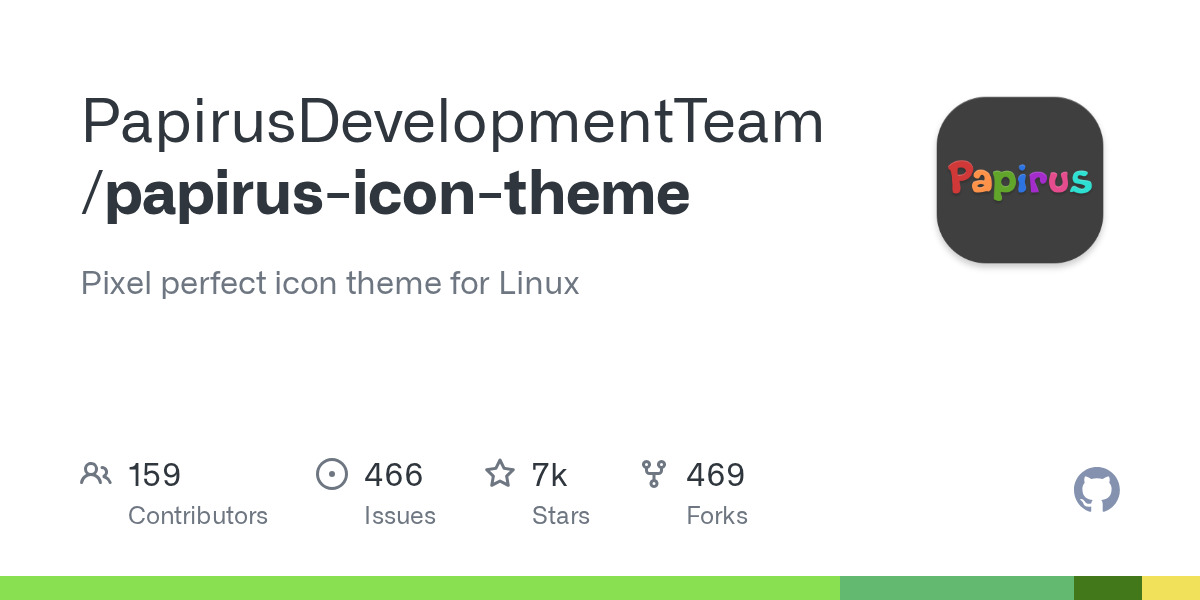Select the 'Pixel perfect icon theme' description
The image size is (1200, 600).
click(x=330, y=284)
